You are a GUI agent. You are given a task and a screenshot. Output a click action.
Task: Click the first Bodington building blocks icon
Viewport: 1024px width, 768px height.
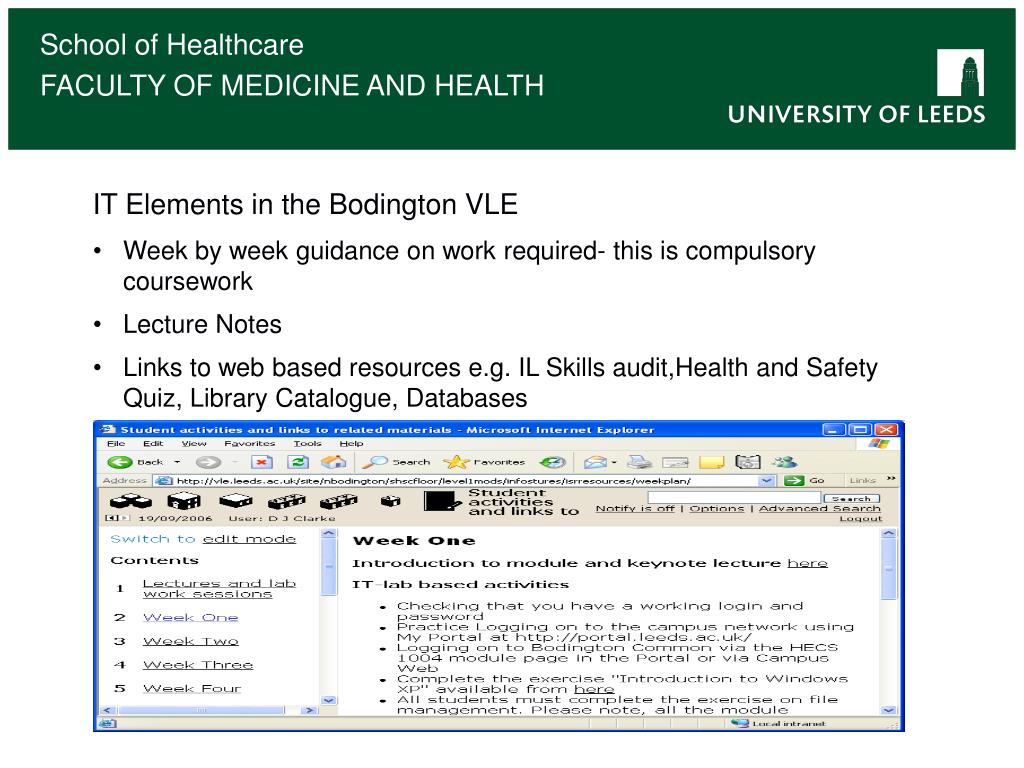131,501
